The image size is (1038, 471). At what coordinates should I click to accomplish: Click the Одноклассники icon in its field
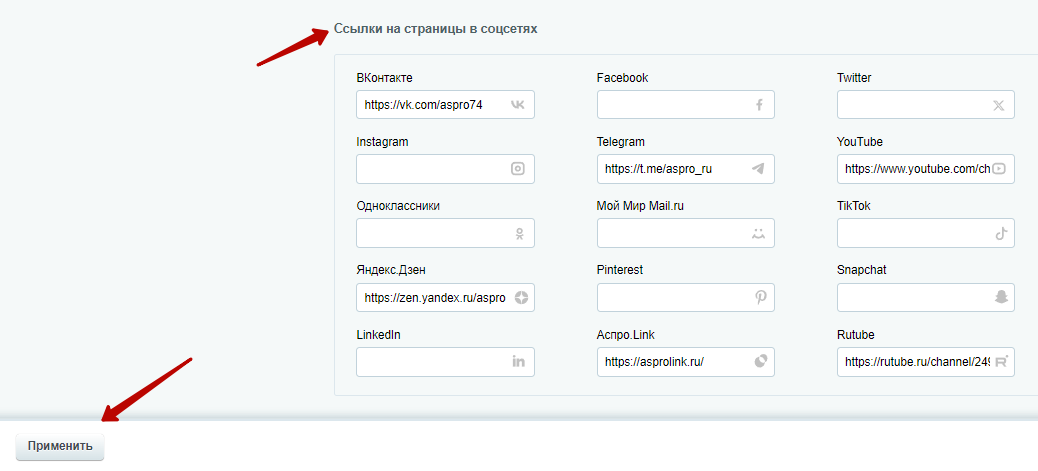pos(520,233)
